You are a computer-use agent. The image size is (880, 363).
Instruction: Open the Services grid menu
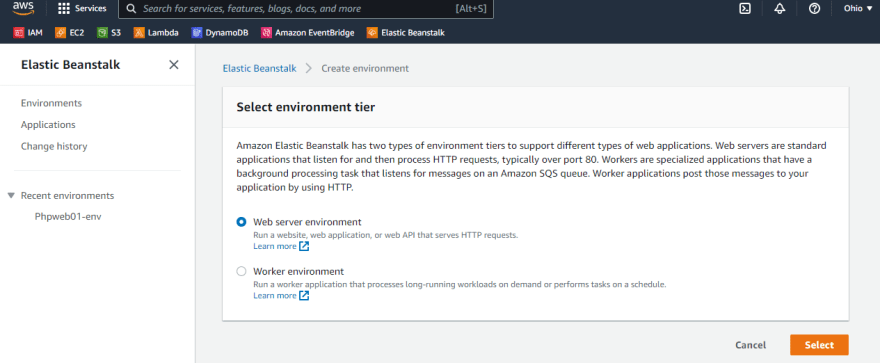point(64,9)
